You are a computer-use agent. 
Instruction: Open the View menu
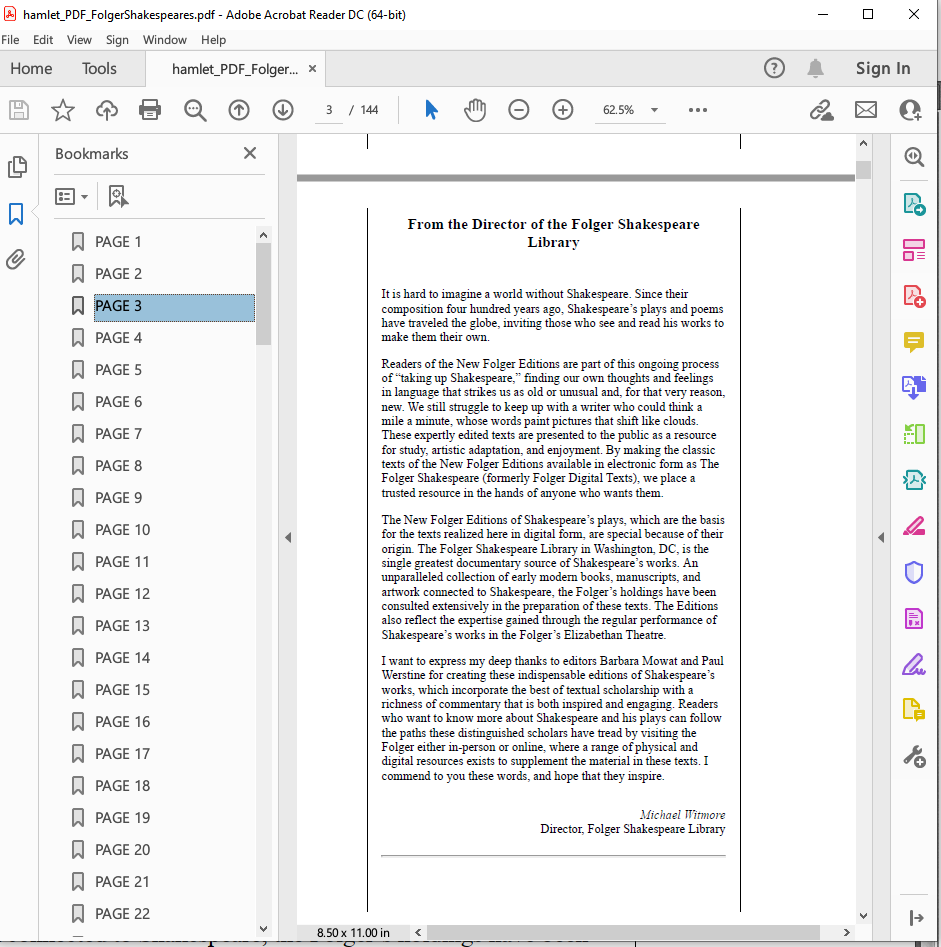(x=79, y=40)
